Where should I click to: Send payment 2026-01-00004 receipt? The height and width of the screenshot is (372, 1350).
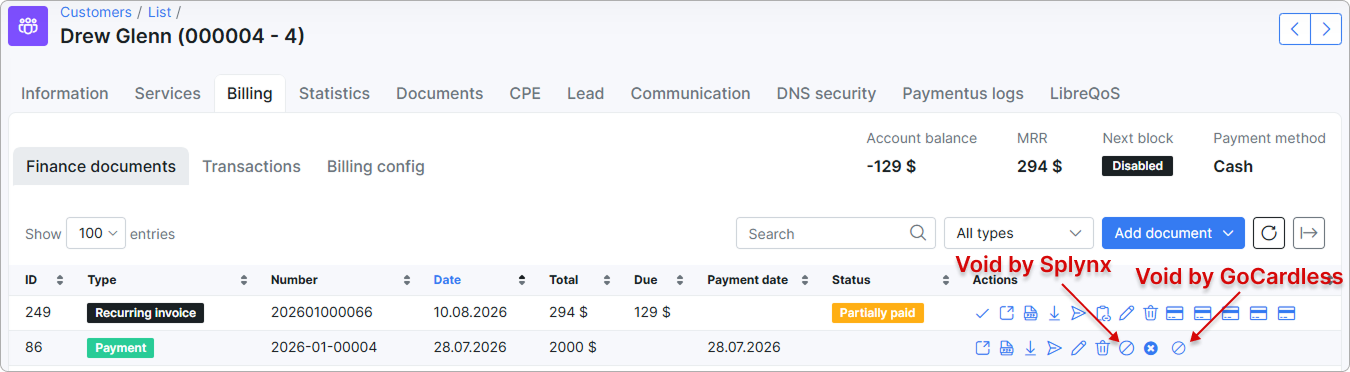1054,348
